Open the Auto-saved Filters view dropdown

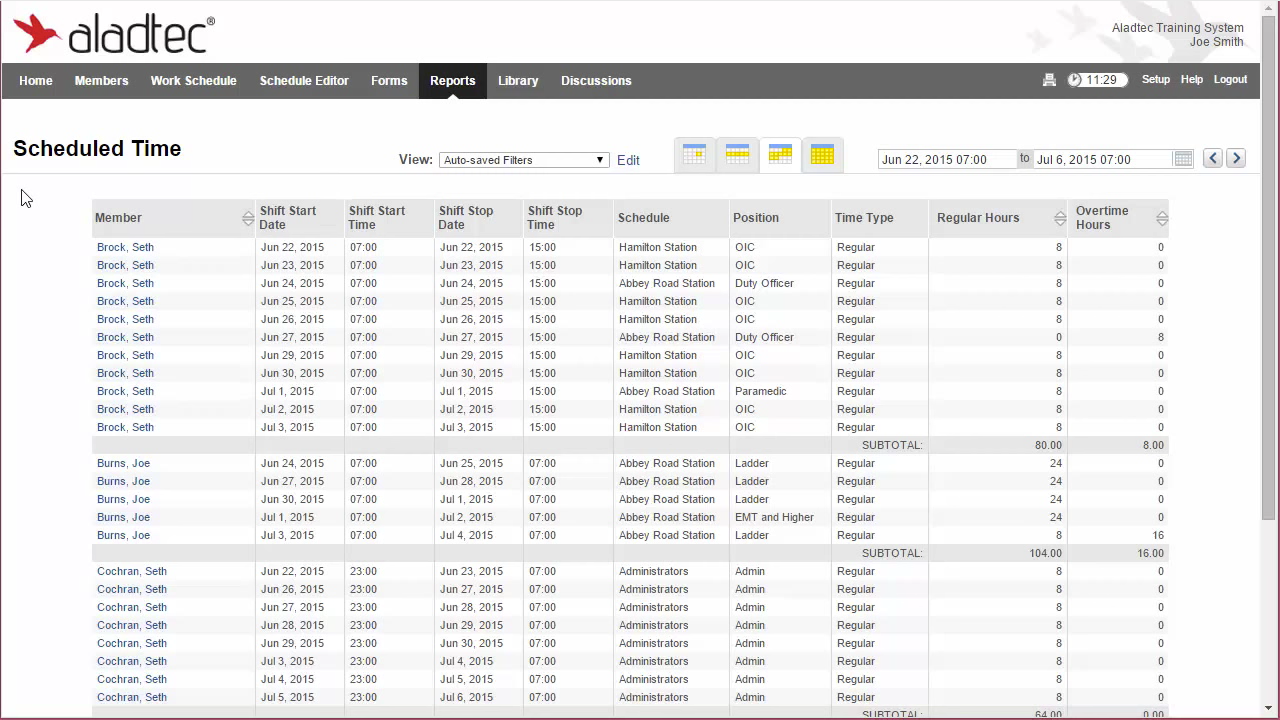pyautogui.click(x=524, y=160)
